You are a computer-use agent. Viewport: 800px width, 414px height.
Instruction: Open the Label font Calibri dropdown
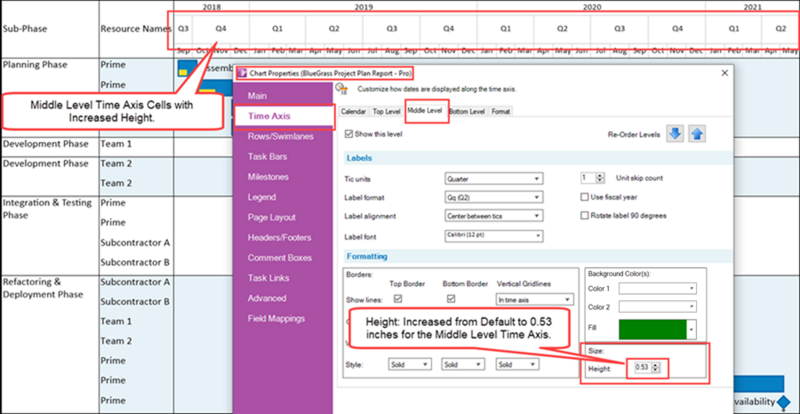click(493, 235)
